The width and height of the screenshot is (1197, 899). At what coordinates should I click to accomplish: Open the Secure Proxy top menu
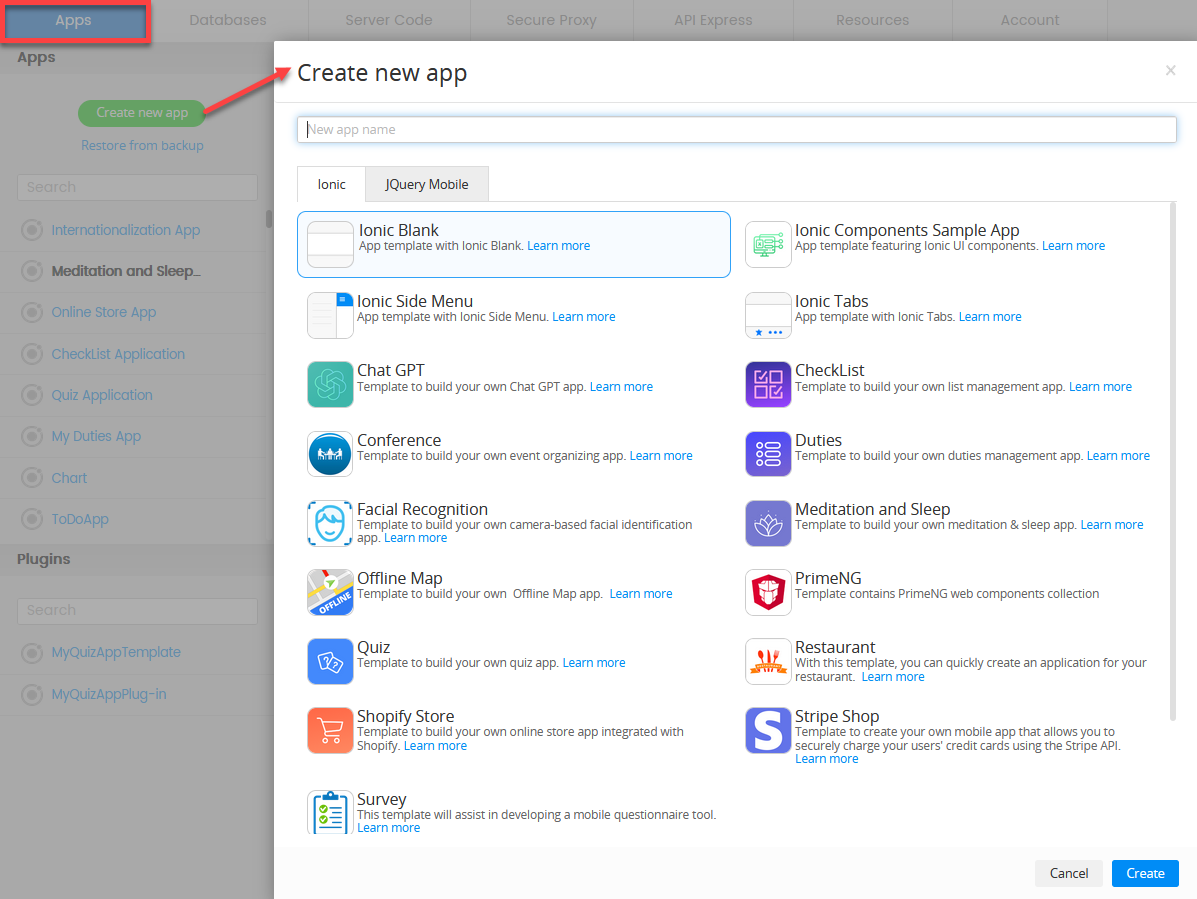(551, 21)
